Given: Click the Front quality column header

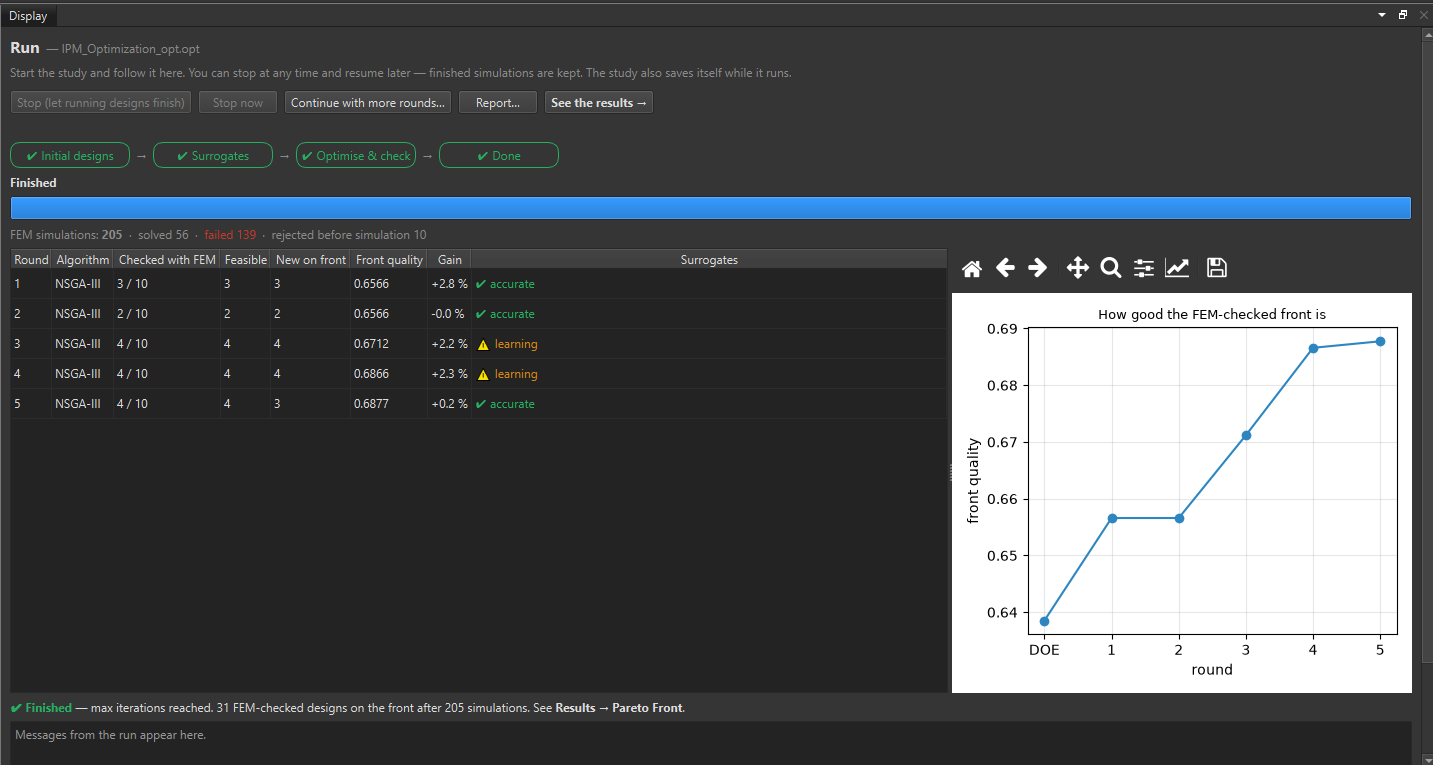Looking at the screenshot, I should 389,260.
